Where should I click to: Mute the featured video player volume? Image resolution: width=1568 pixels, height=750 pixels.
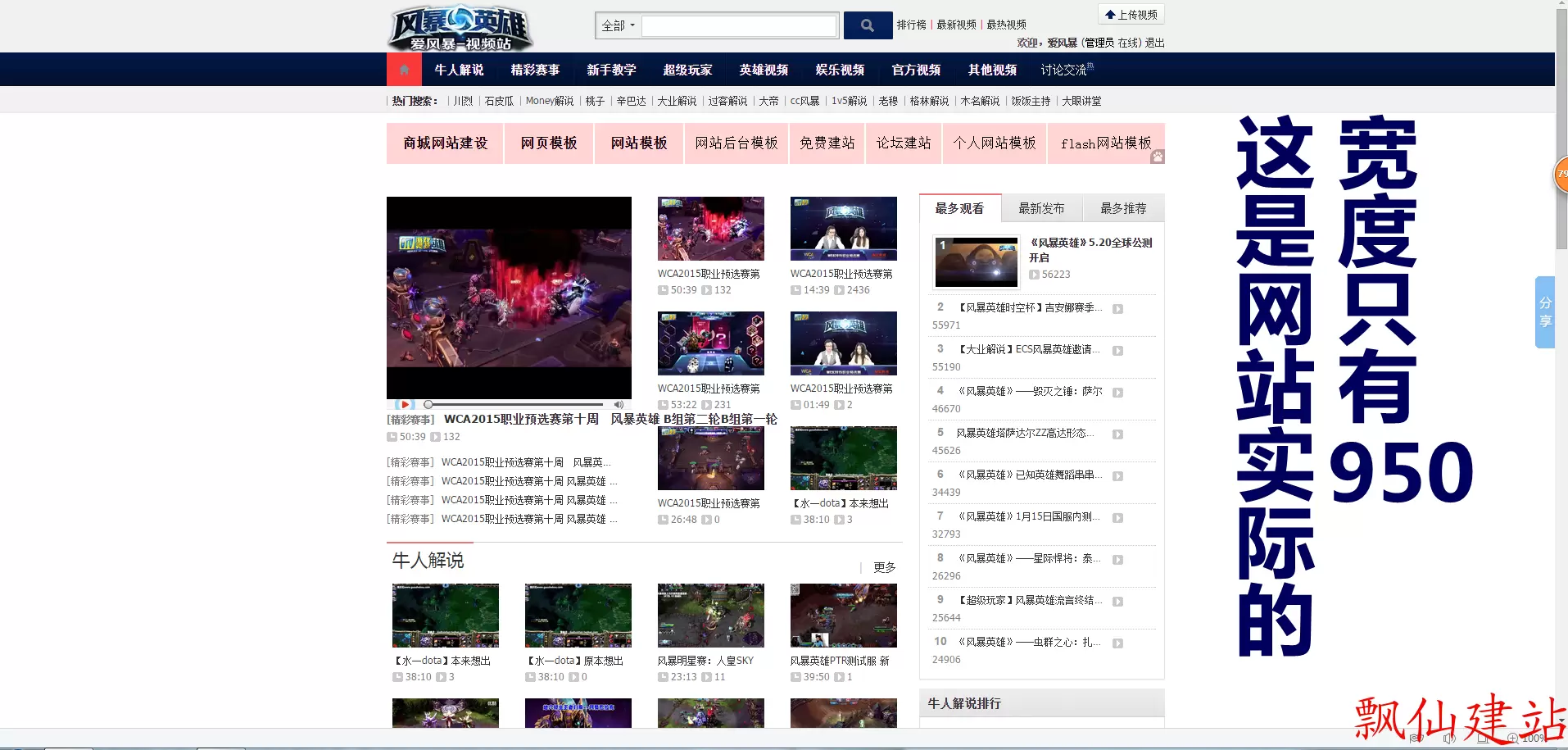click(x=619, y=404)
